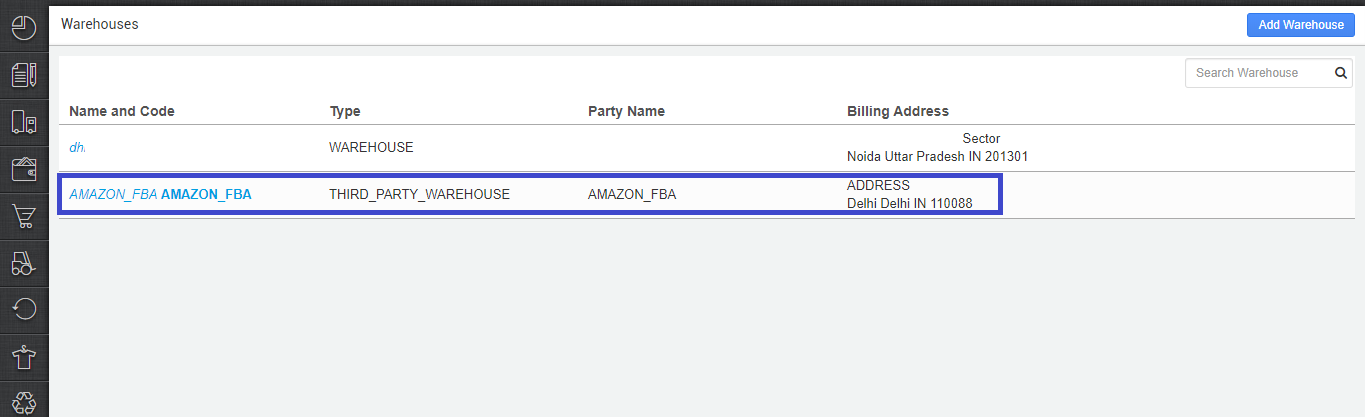
Task: Click the Billing Address column header
Action: click(x=898, y=111)
